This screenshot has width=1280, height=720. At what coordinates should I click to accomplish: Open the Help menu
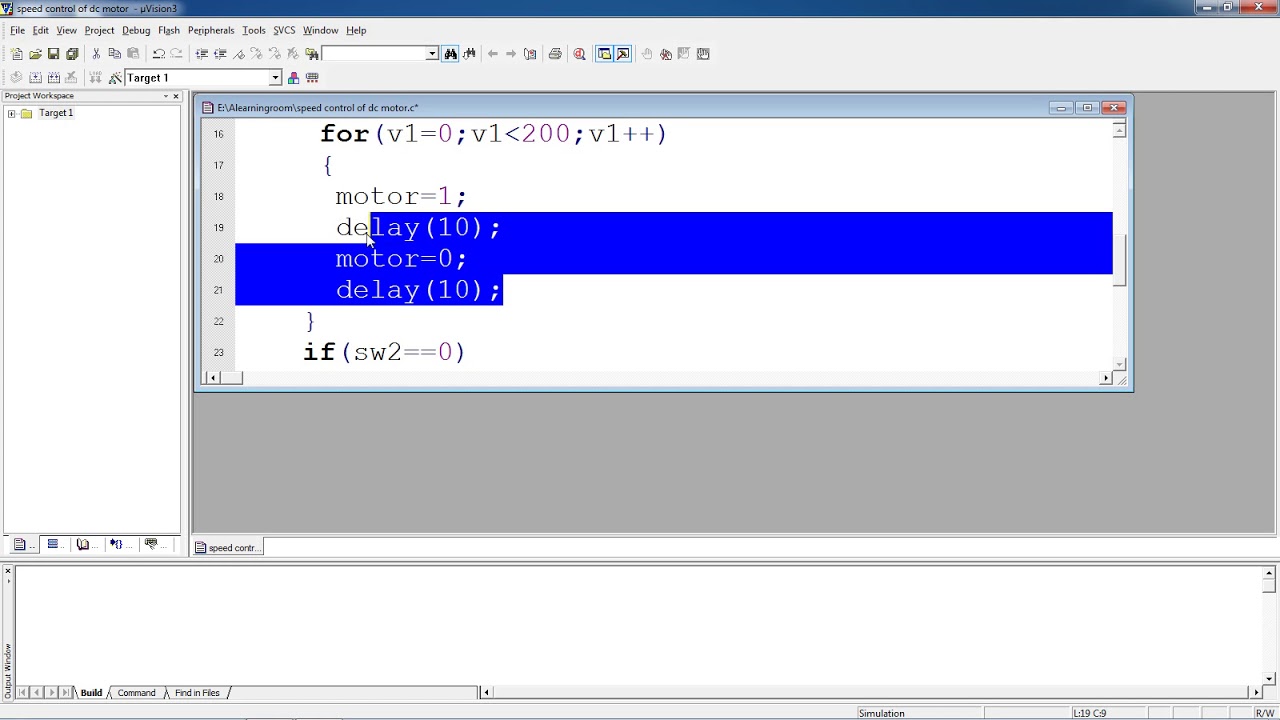356,30
